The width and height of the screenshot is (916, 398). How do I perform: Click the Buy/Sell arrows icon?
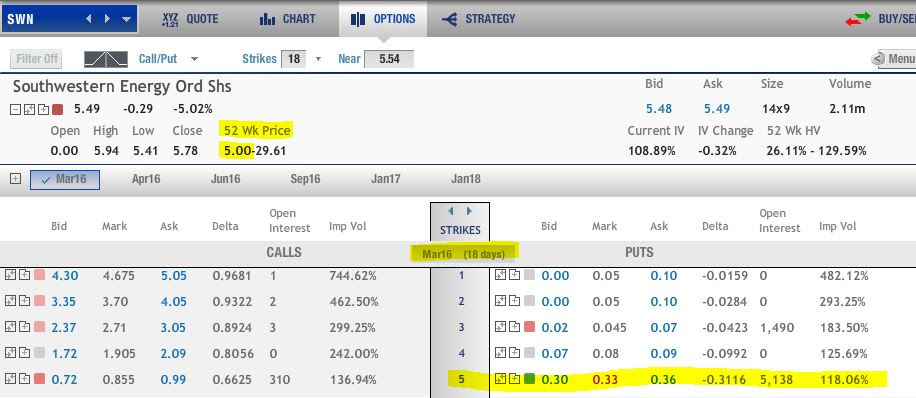(858, 20)
